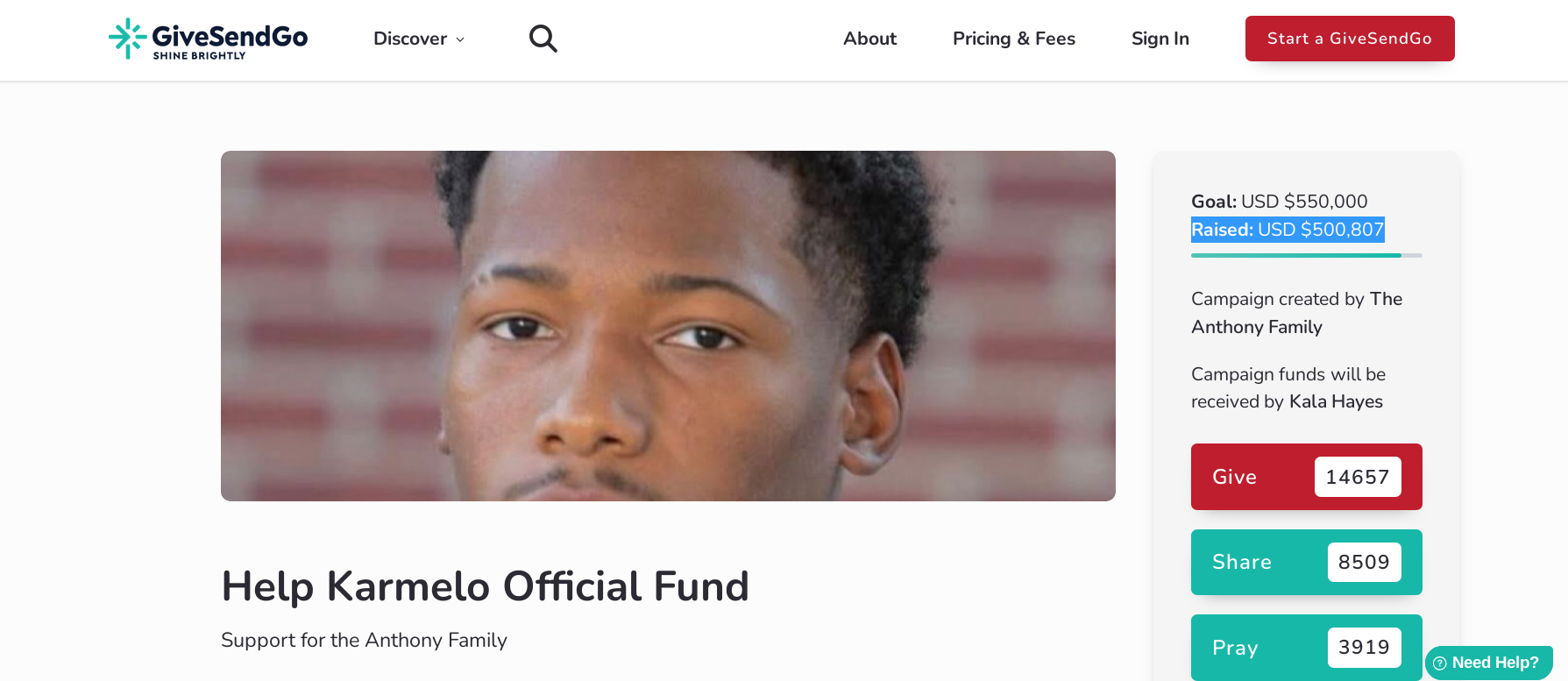Click the GiveSendGo starburst logo icon

[127, 39]
